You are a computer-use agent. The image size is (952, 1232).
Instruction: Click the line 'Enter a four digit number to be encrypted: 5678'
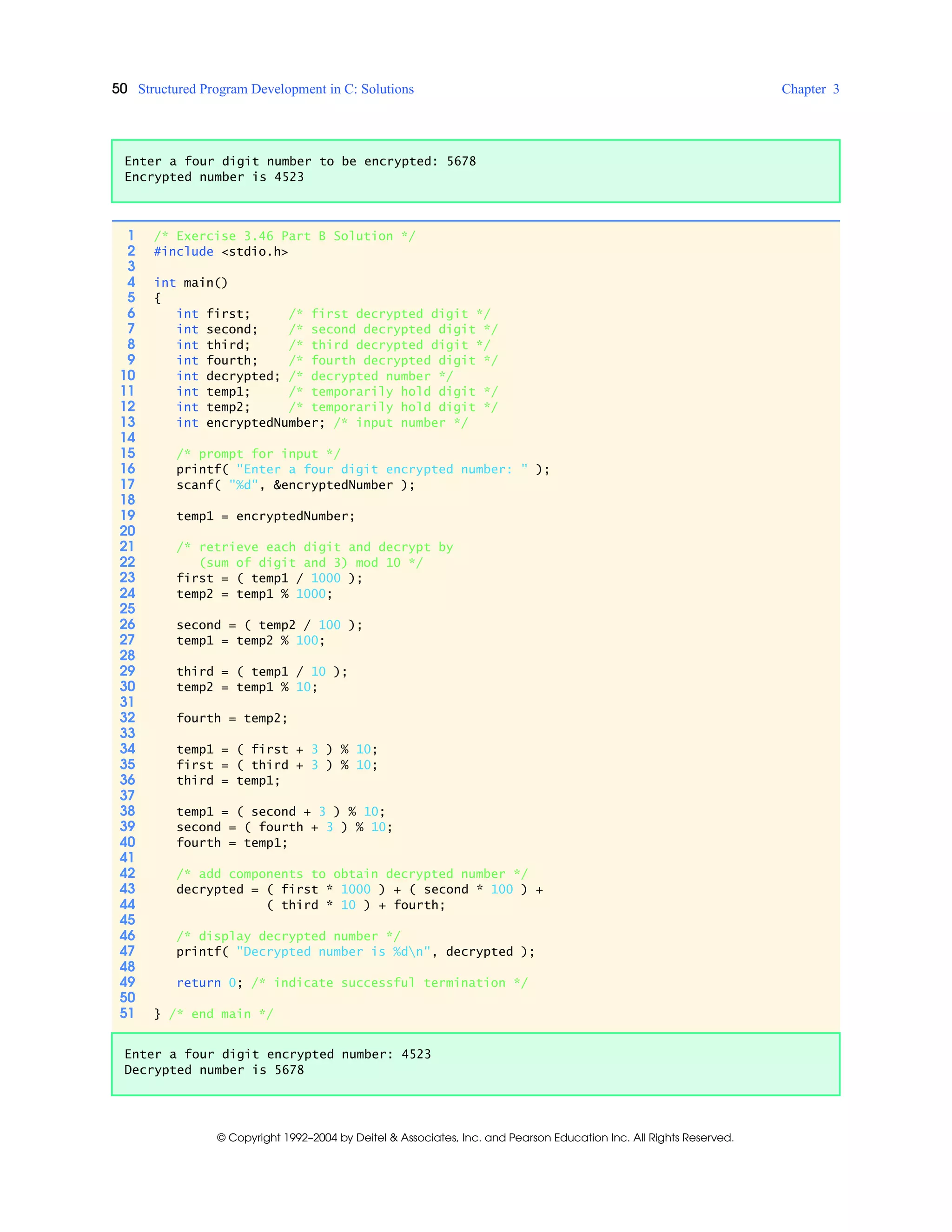(300, 161)
